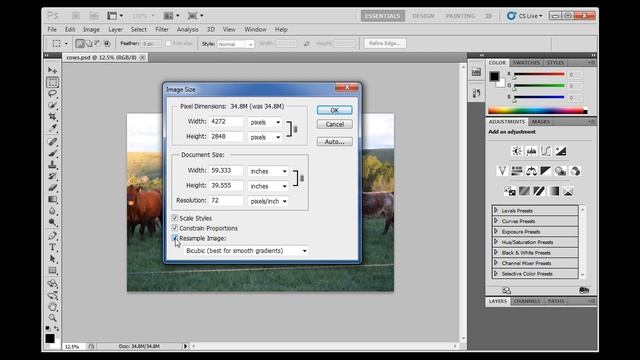The image size is (640, 360).
Task: Switch to the Swatches tab
Action: coord(526,62)
